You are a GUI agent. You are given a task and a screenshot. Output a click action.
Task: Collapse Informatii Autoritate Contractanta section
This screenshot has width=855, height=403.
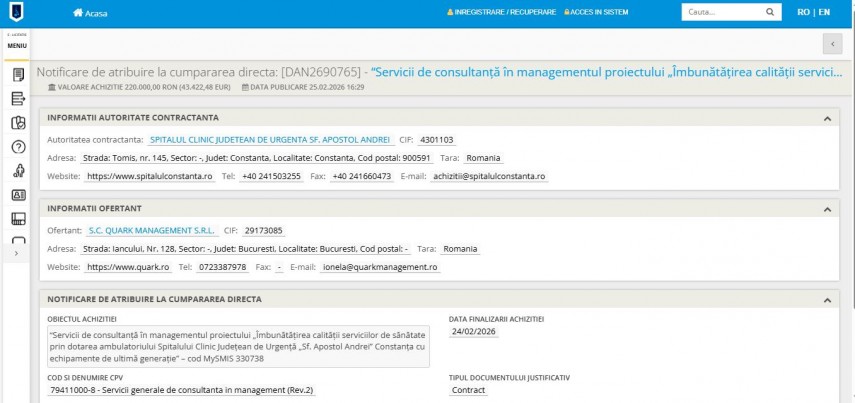tap(827, 118)
